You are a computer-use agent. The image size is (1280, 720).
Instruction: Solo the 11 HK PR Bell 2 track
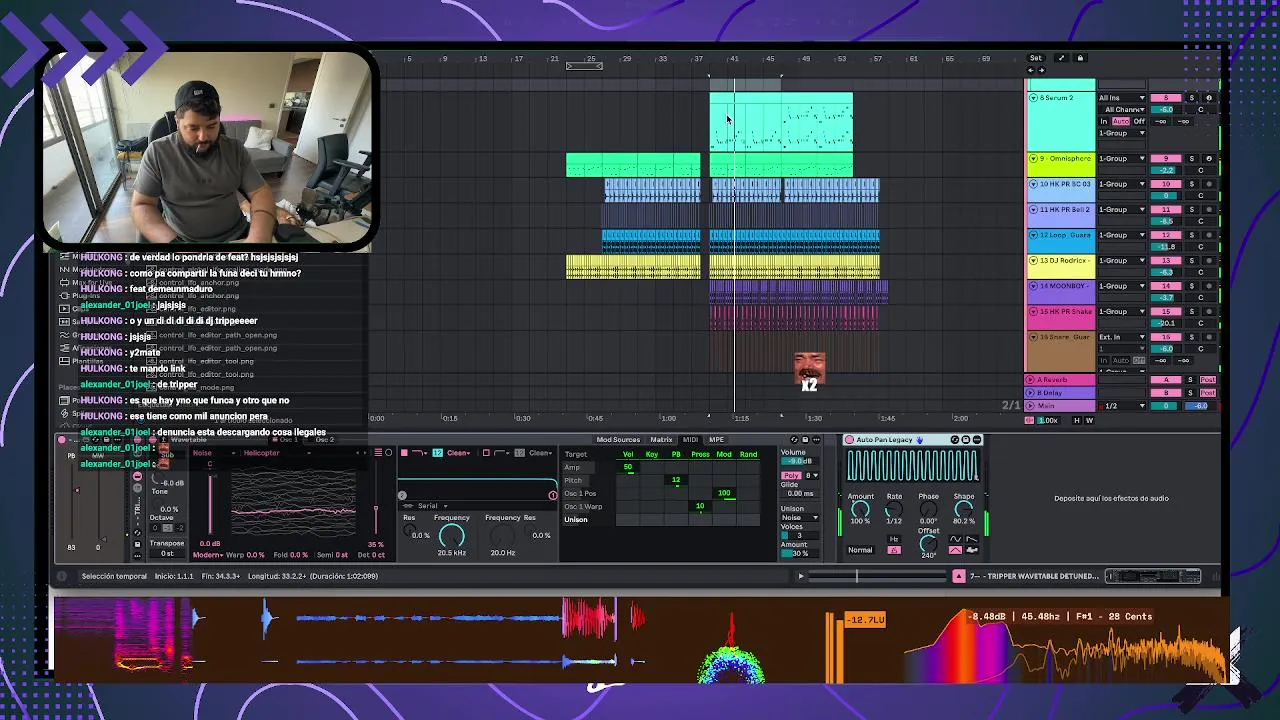click(x=1192, y=209)
